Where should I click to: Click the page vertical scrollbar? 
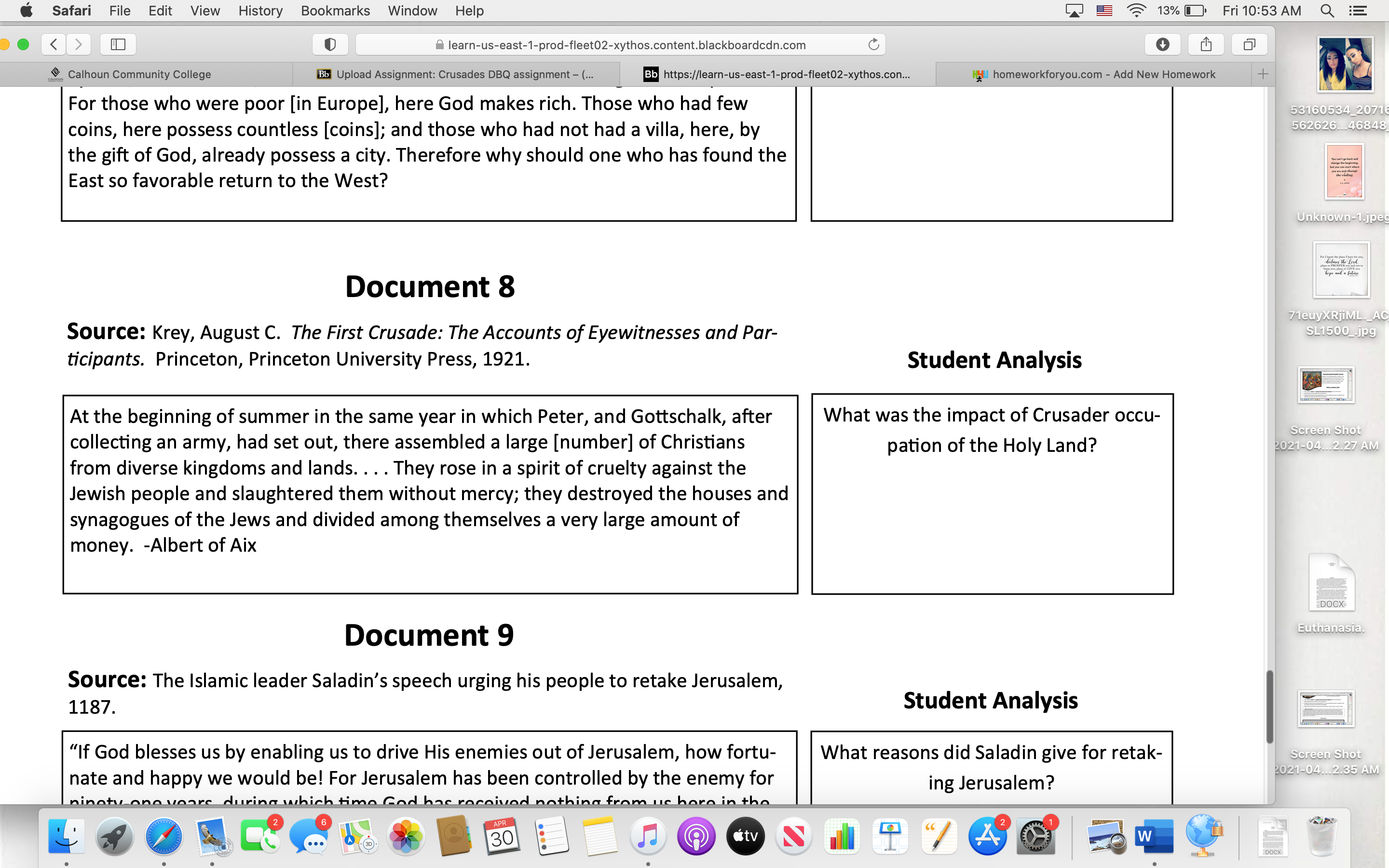1269,706
